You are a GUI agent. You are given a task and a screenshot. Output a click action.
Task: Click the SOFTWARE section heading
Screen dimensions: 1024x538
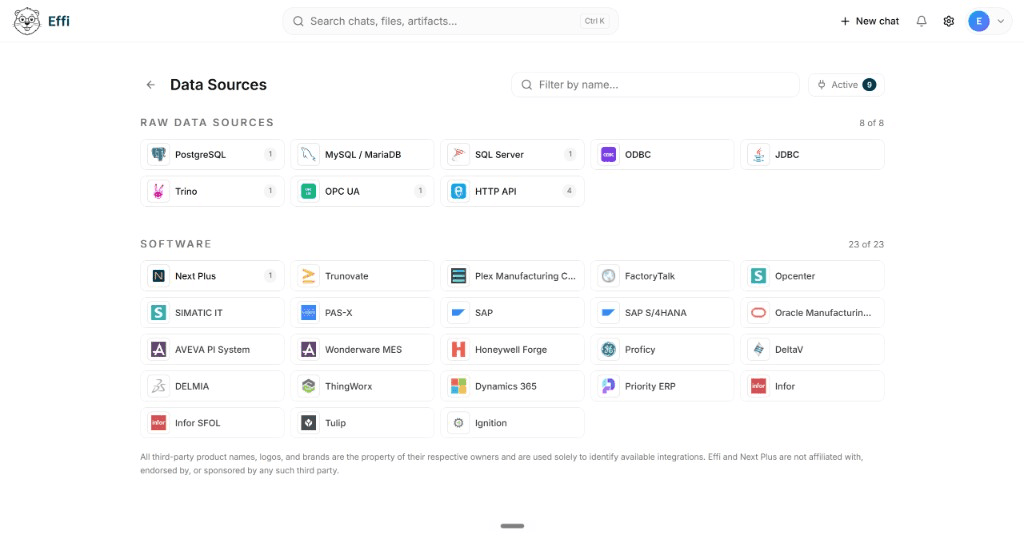176,244
